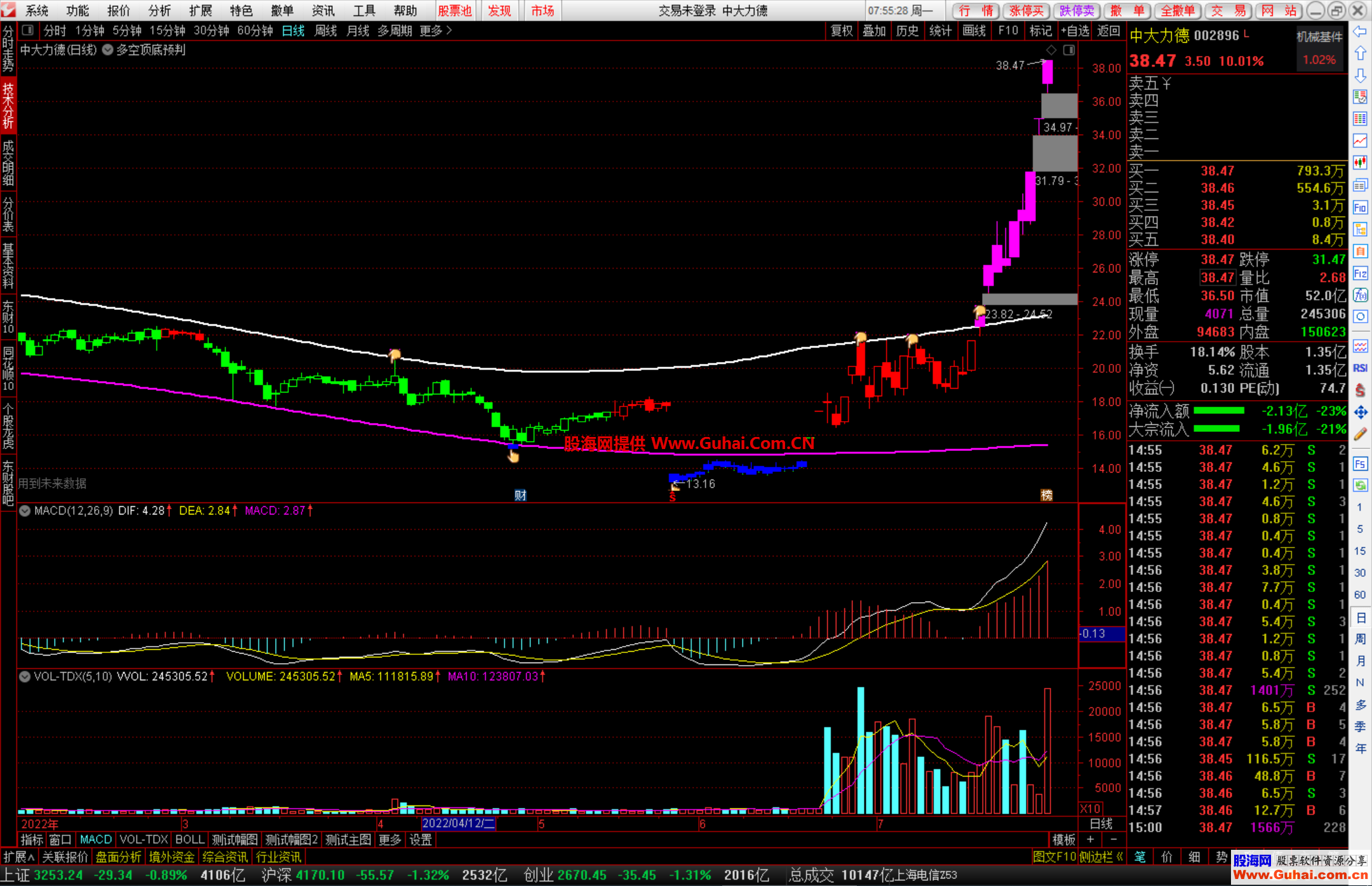Open the 更多 indicators option in bottom bar
Image resolution: width=1372 pixels, height=886 pixels.
(390, 840)
